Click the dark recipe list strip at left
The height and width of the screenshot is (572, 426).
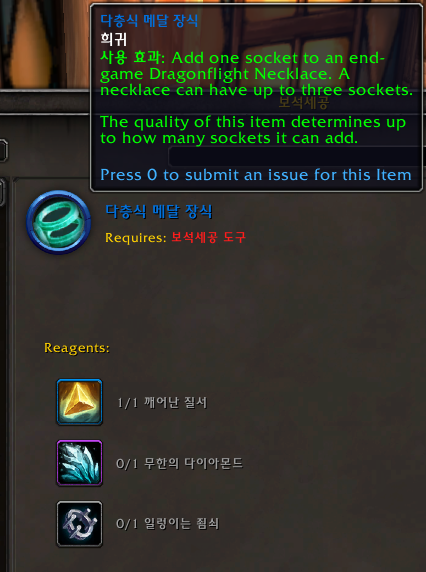(x=4, y=376)
